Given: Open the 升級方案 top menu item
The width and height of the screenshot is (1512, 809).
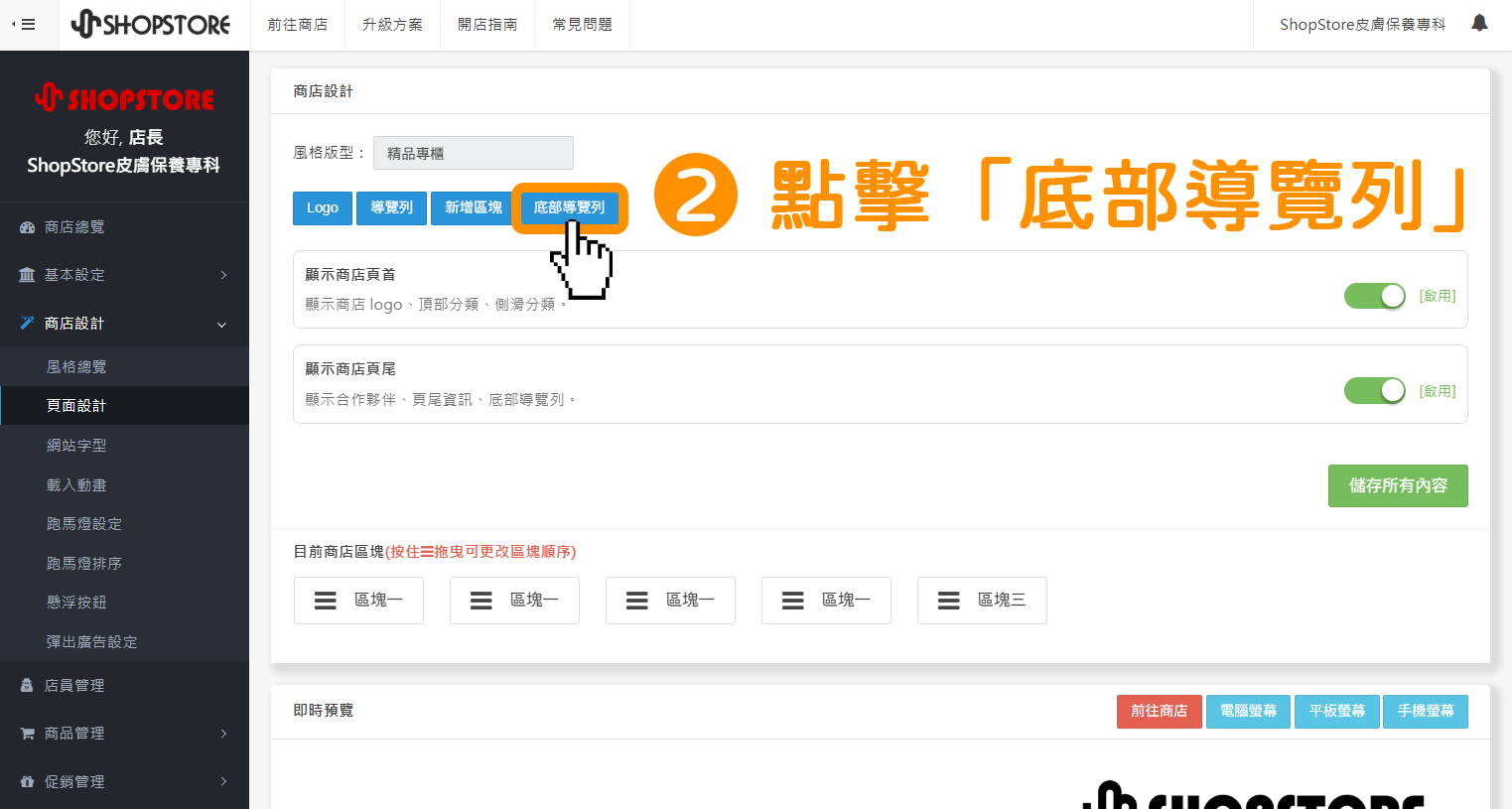Looking at the screenshot, I should 392,25.
